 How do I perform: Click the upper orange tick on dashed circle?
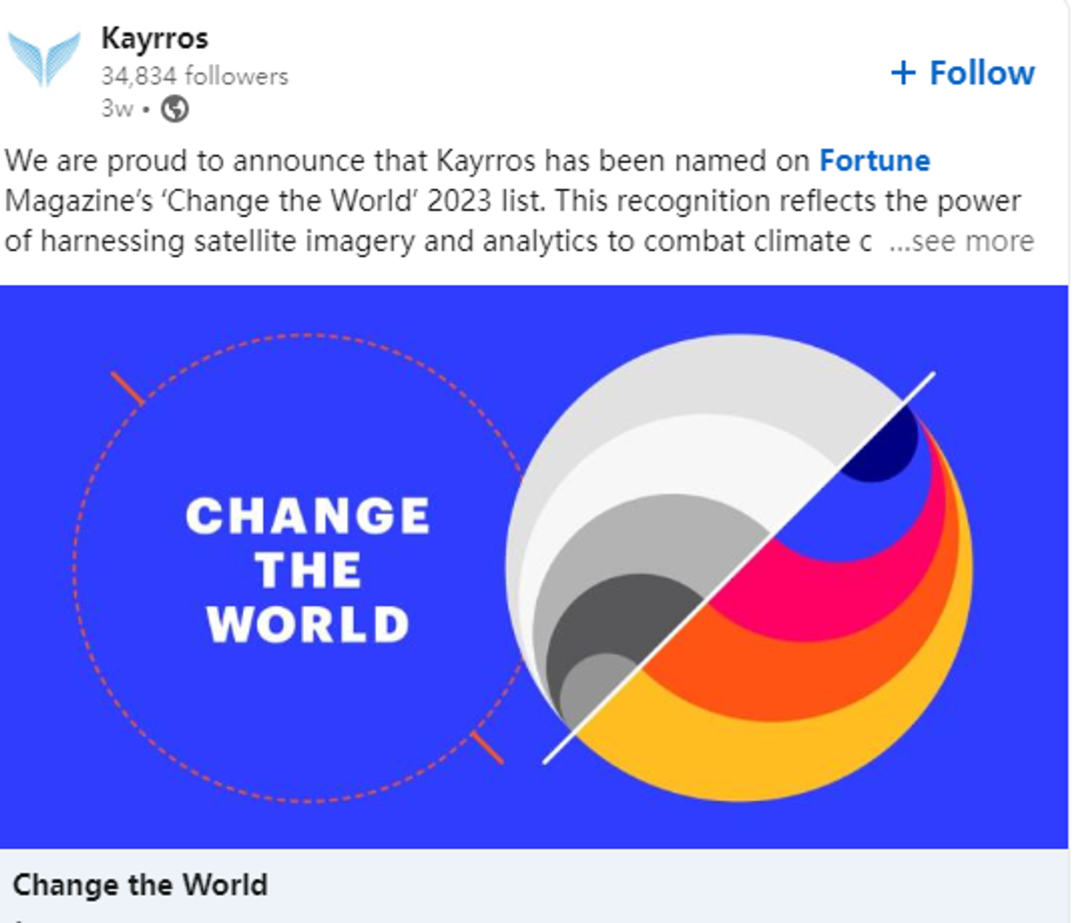(127, 388)
